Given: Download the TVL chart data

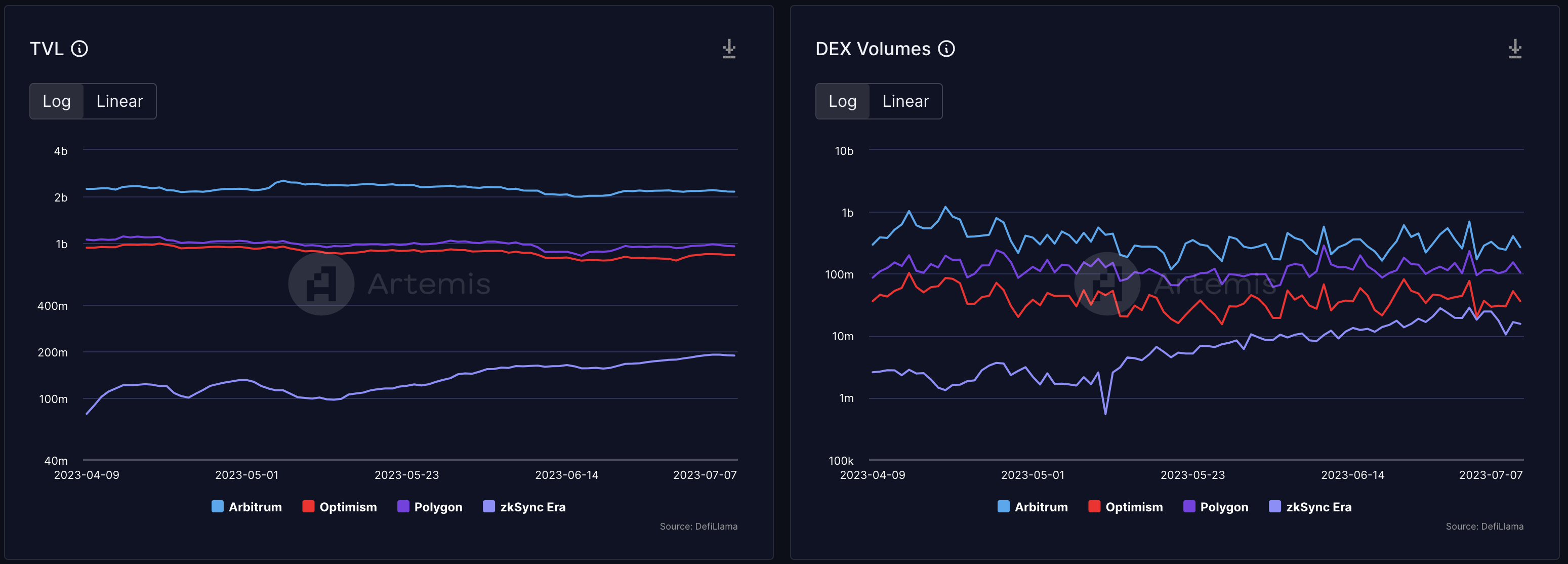Looking at the screenshot, I should click(729, 49).
